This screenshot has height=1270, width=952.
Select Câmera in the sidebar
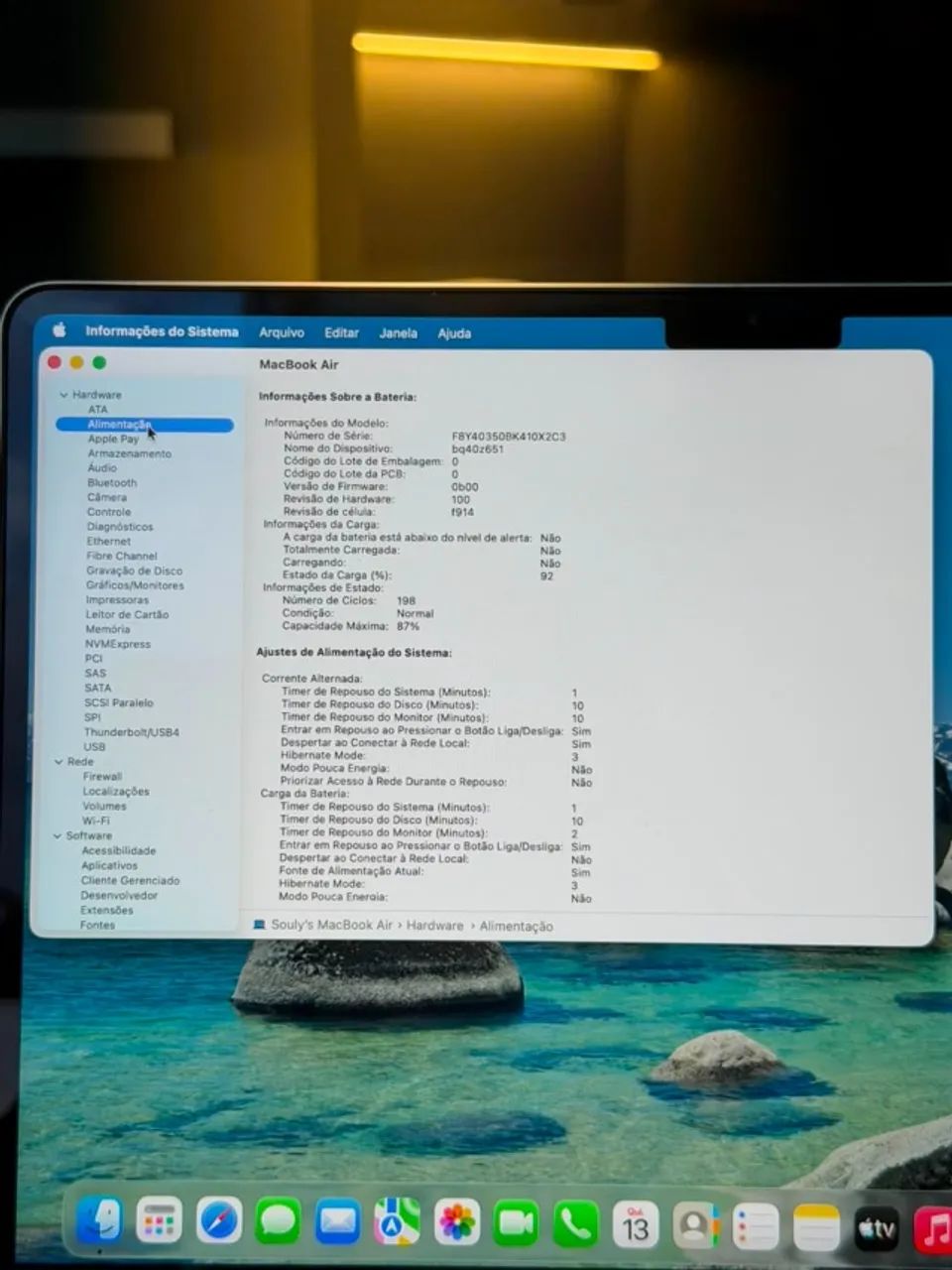(x=107, y=497)
